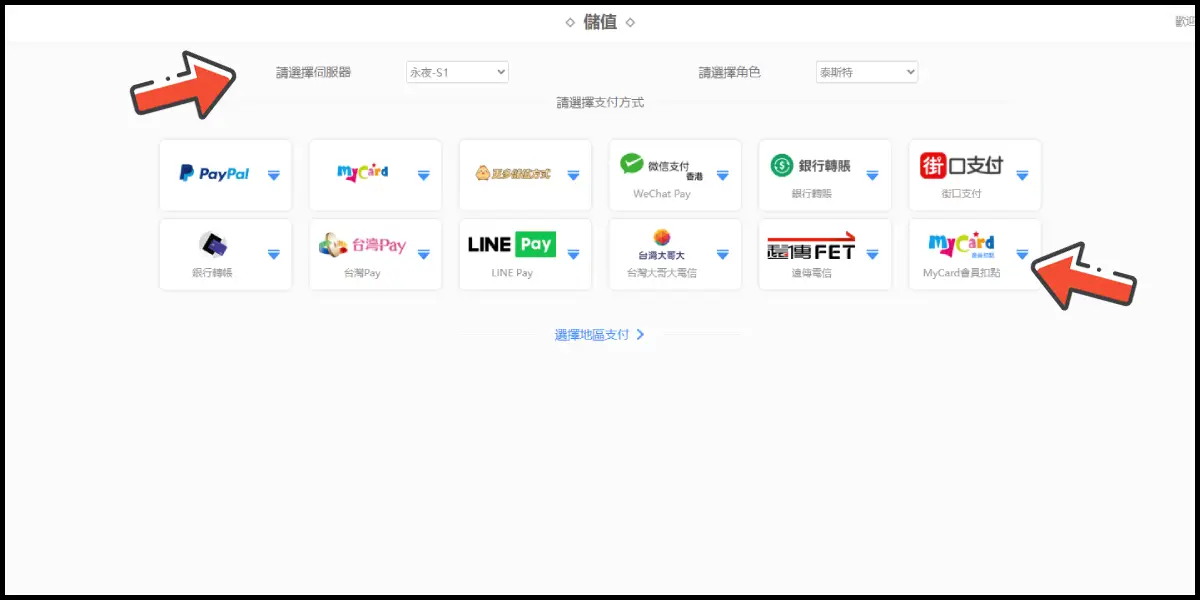
Task: Click the '台灣大哥大電信' caption text
Action: 662,273
